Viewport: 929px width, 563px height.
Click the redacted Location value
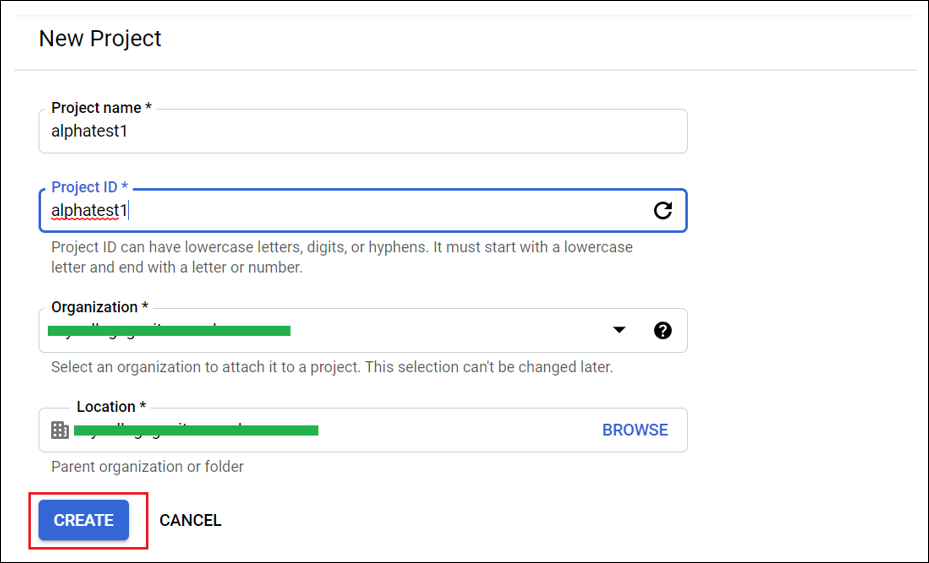(198, 430)
